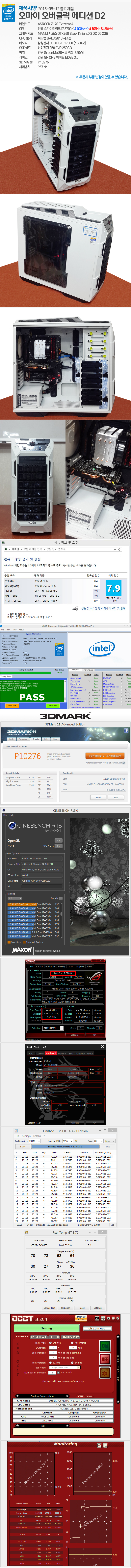Screen dimensions: 131x1568
Task: Open Settings menu in LinX
Action: (26, 1136)
